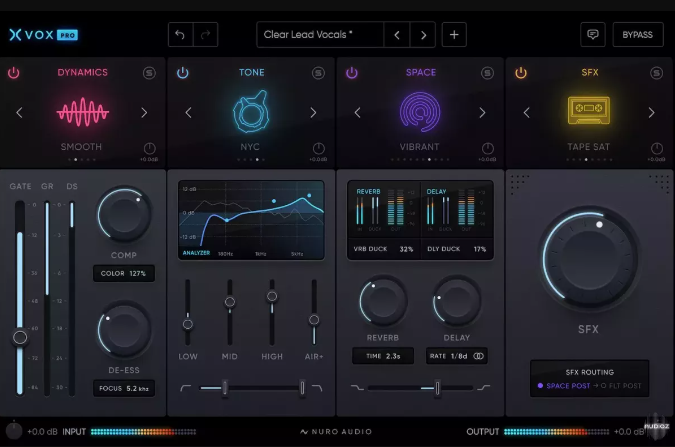This screenshot has height=447, width=675.
Task: Click the De-ess FOCUS 5.2 kHz field
Action: (124, 388)
